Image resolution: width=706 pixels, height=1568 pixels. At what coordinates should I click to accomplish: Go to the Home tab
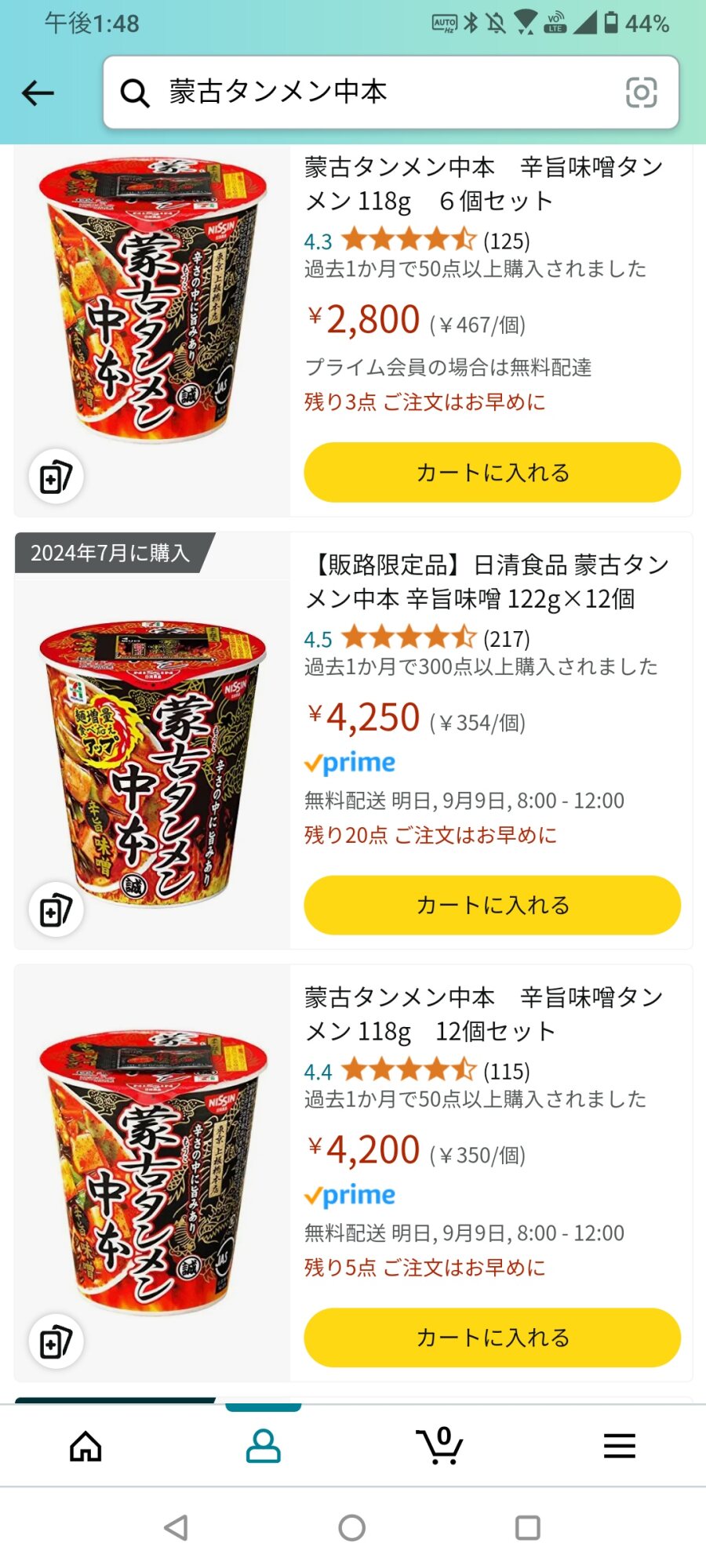click(86, 1446)
